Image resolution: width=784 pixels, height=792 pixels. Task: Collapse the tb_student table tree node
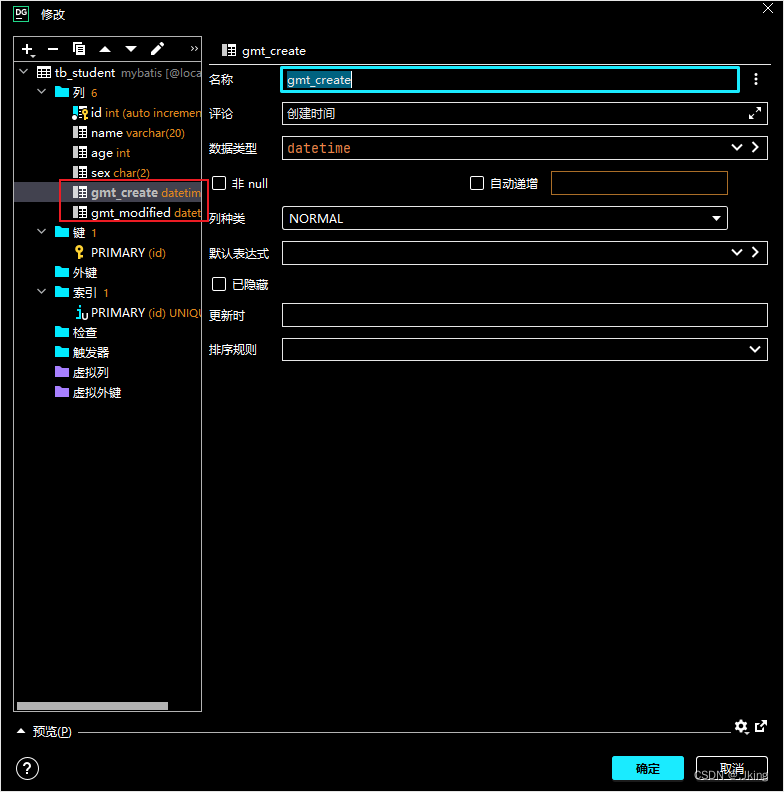click(24, 72)
